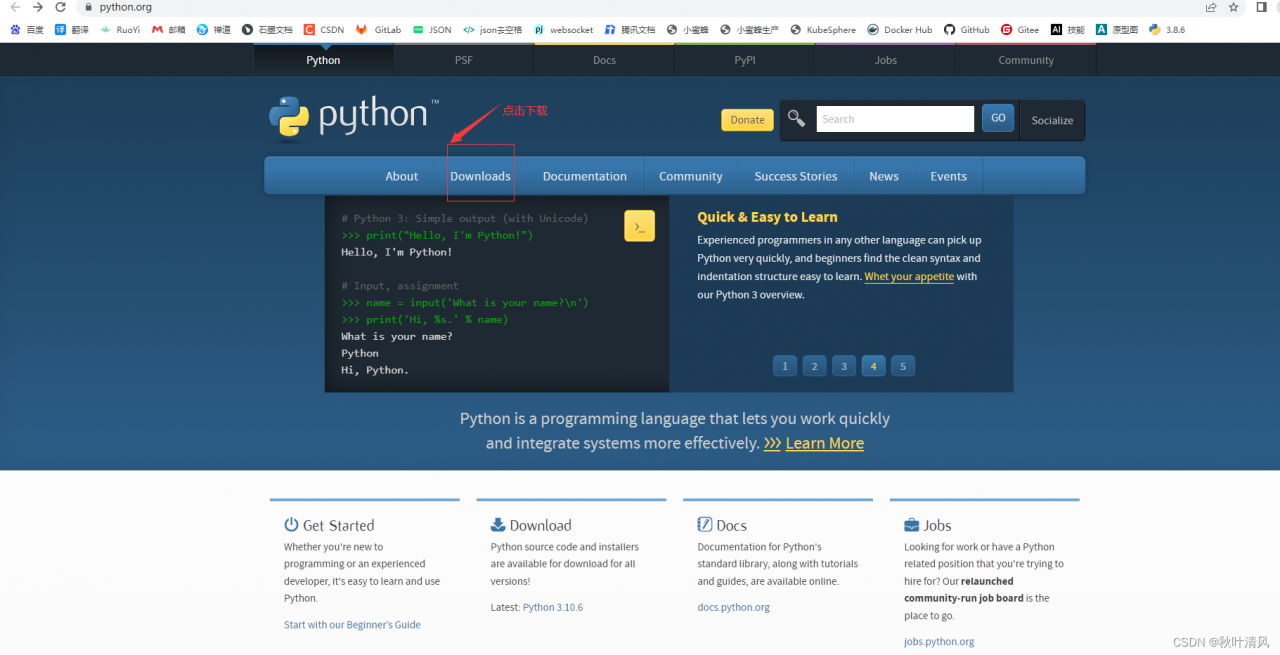Visit the docs.python.org link
The height and width of the screenshot is (655, 1280).
[734, 607]
